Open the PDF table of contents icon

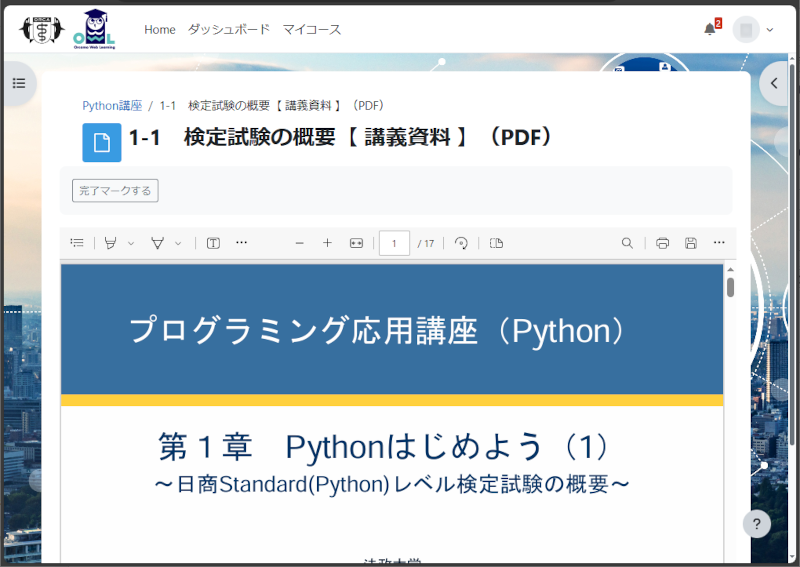click(x=77, y=243)
